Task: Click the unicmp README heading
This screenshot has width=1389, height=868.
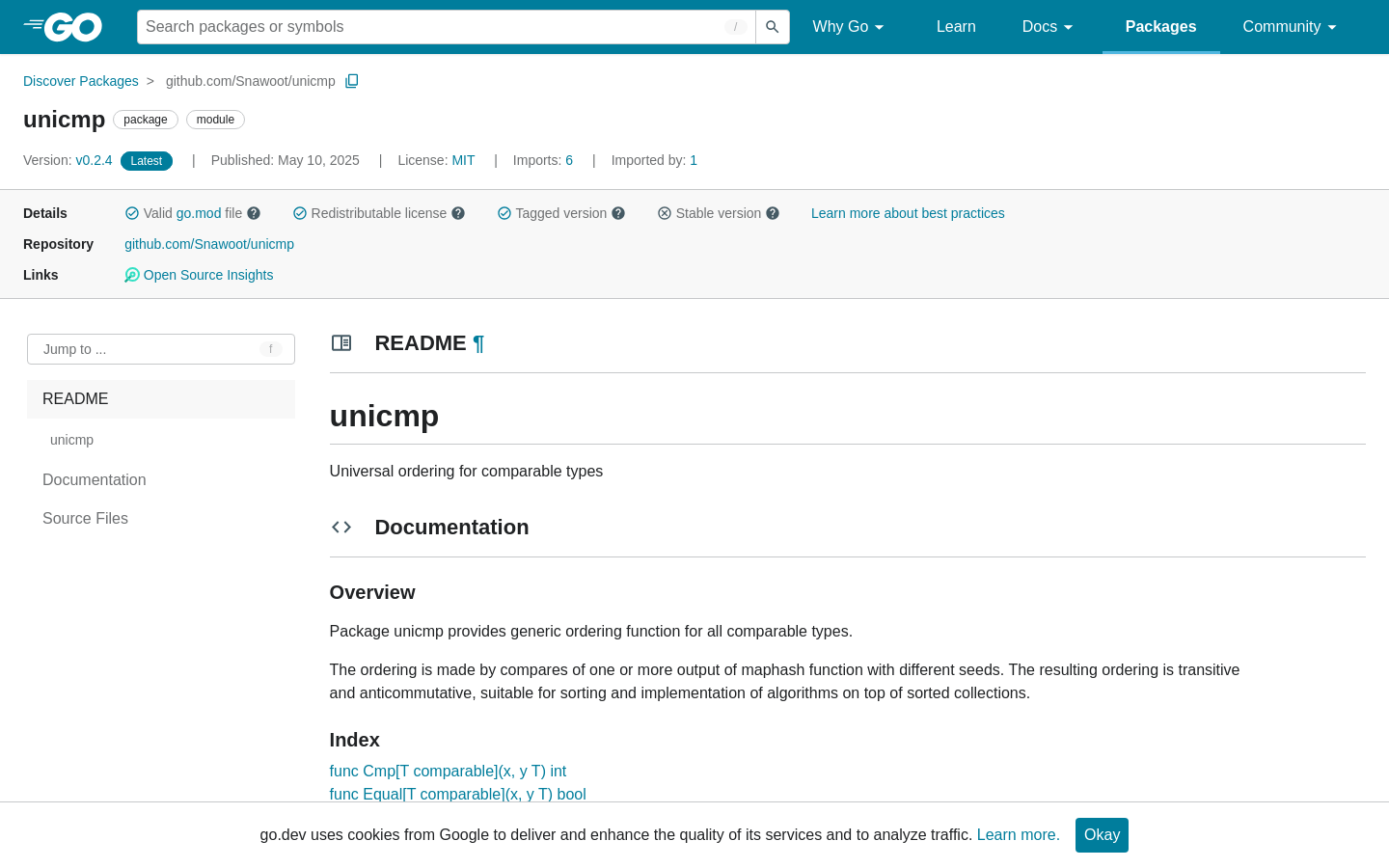Action: pyautogui.click(x=384, y=416)
